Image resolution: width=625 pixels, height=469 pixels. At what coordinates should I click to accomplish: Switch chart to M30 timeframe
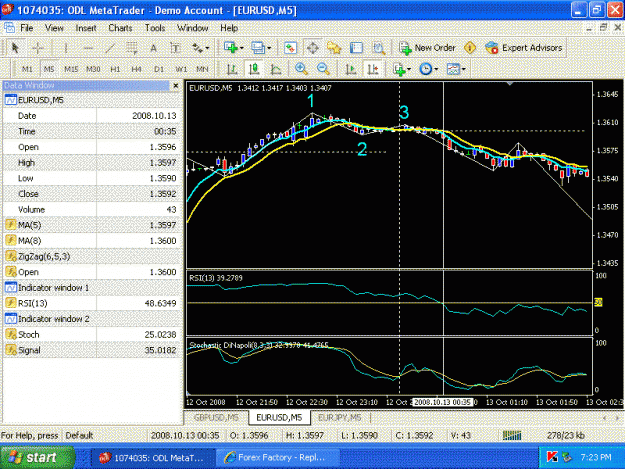[93, 69]
